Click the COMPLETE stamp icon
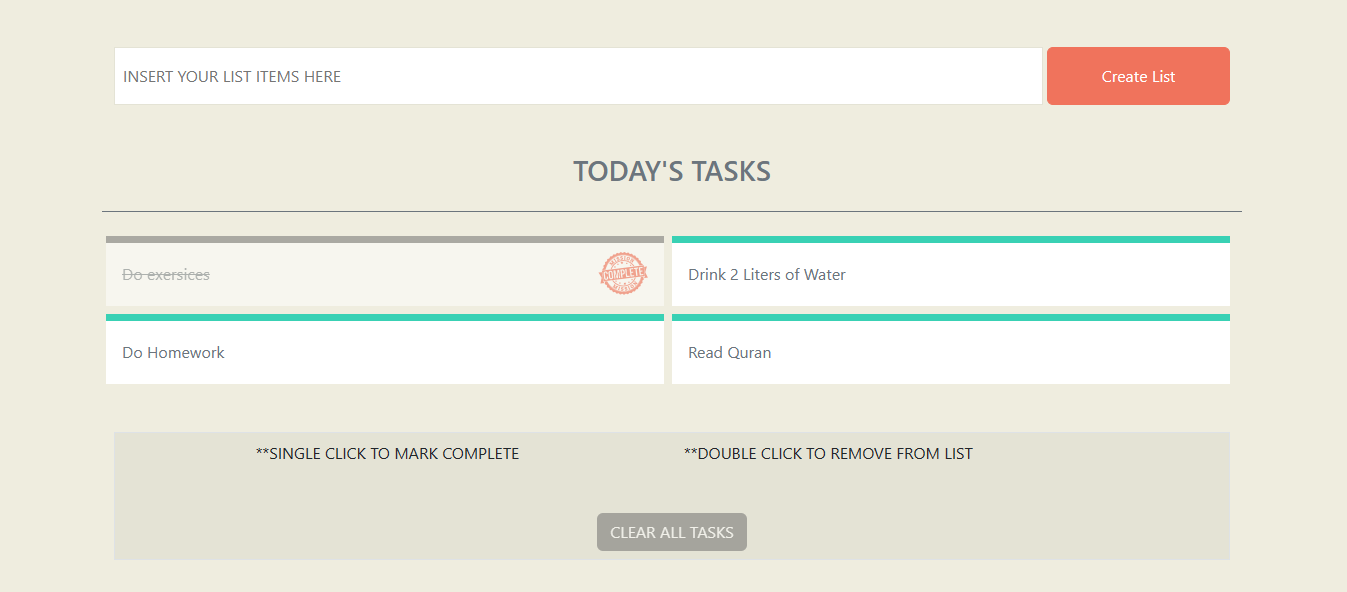Screen dimensions: 1347x592 (x=623, y=274)
